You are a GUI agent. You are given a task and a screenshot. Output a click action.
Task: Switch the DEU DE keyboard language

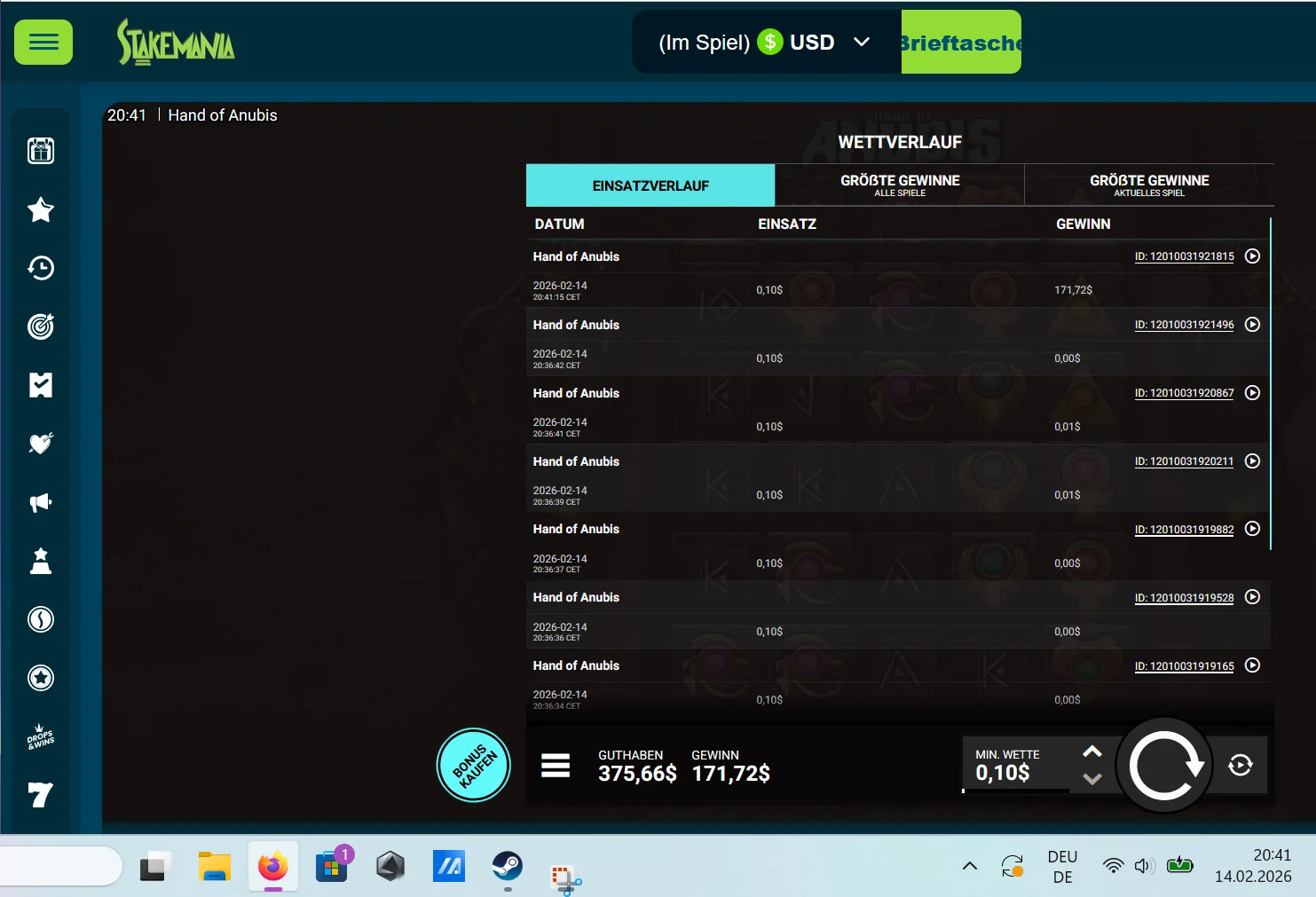point(1062,867)
